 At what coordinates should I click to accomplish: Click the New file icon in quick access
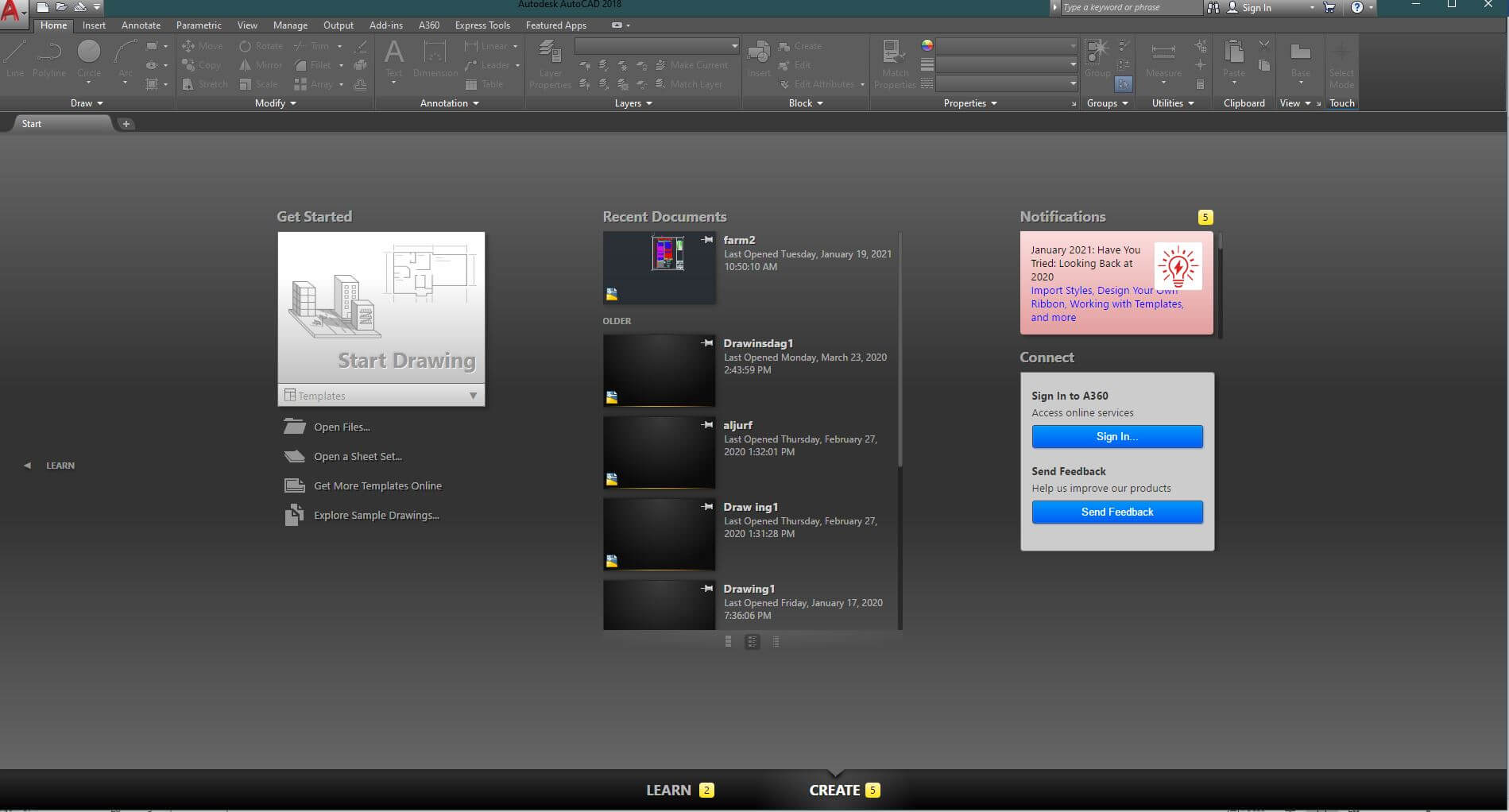[x=43, y=7]
